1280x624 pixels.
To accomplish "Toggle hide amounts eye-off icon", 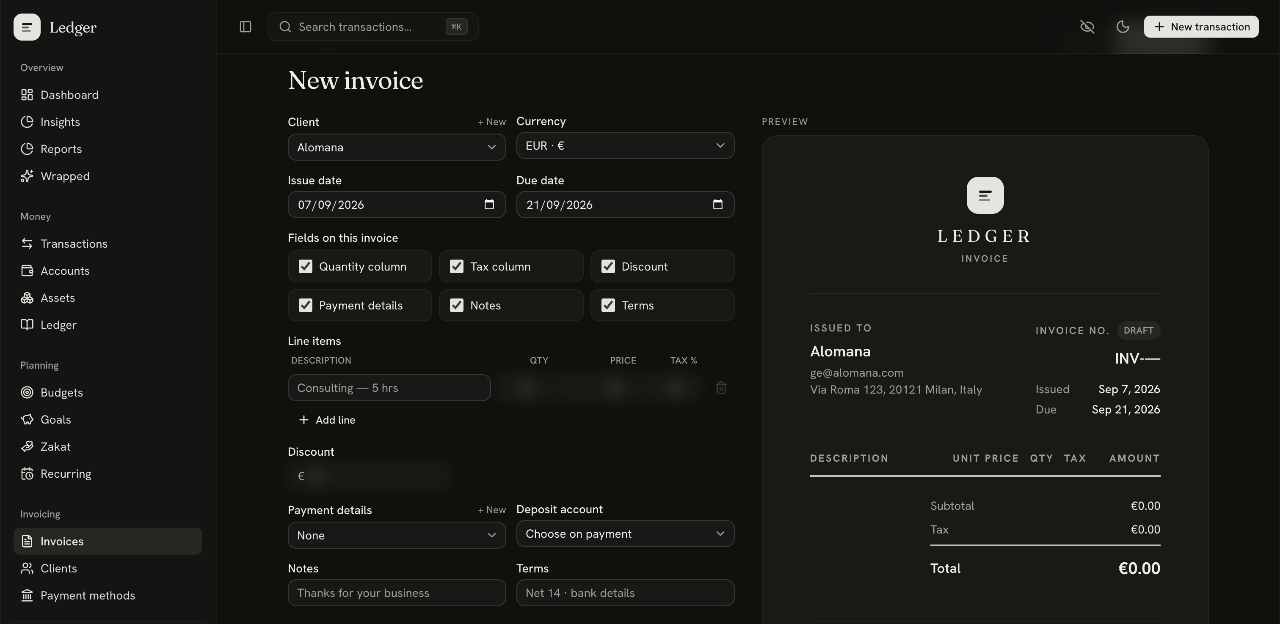I will pos(1087,27).
